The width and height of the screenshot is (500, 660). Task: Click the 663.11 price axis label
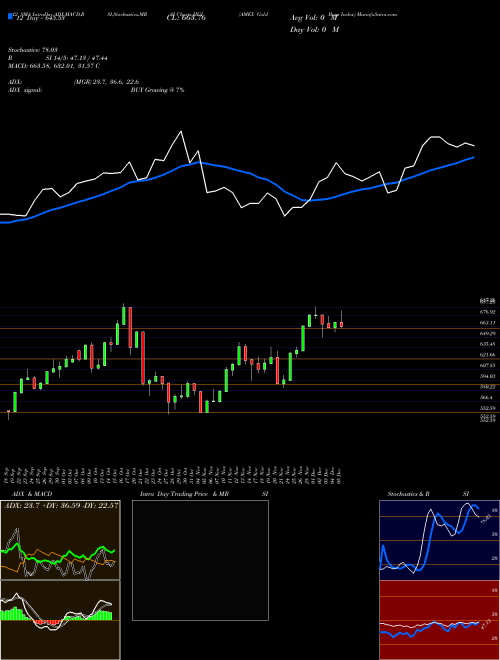tap(487, 322)
